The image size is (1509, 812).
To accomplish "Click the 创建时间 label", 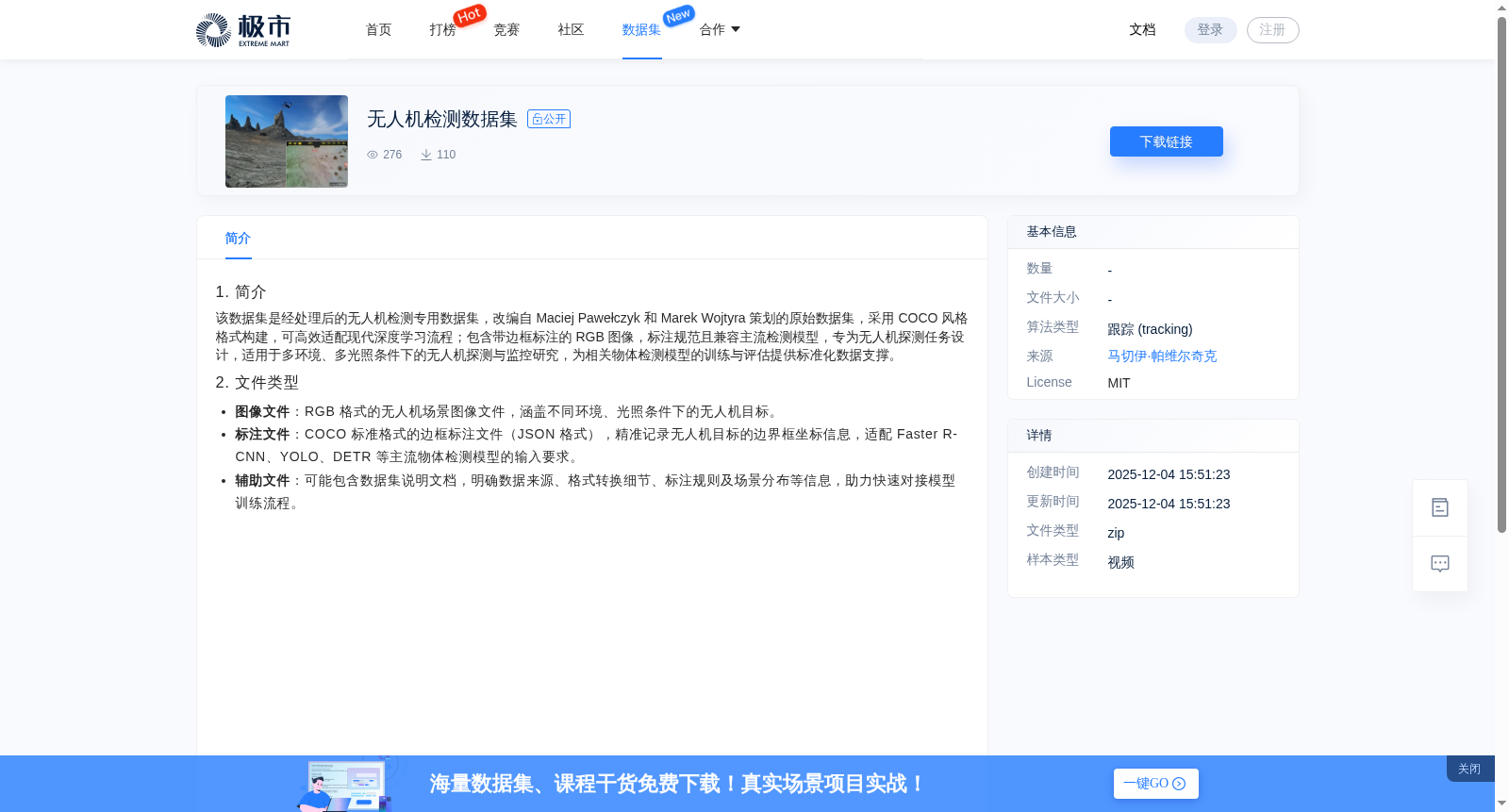I will pyautogui.click(x=1053, y=472).
